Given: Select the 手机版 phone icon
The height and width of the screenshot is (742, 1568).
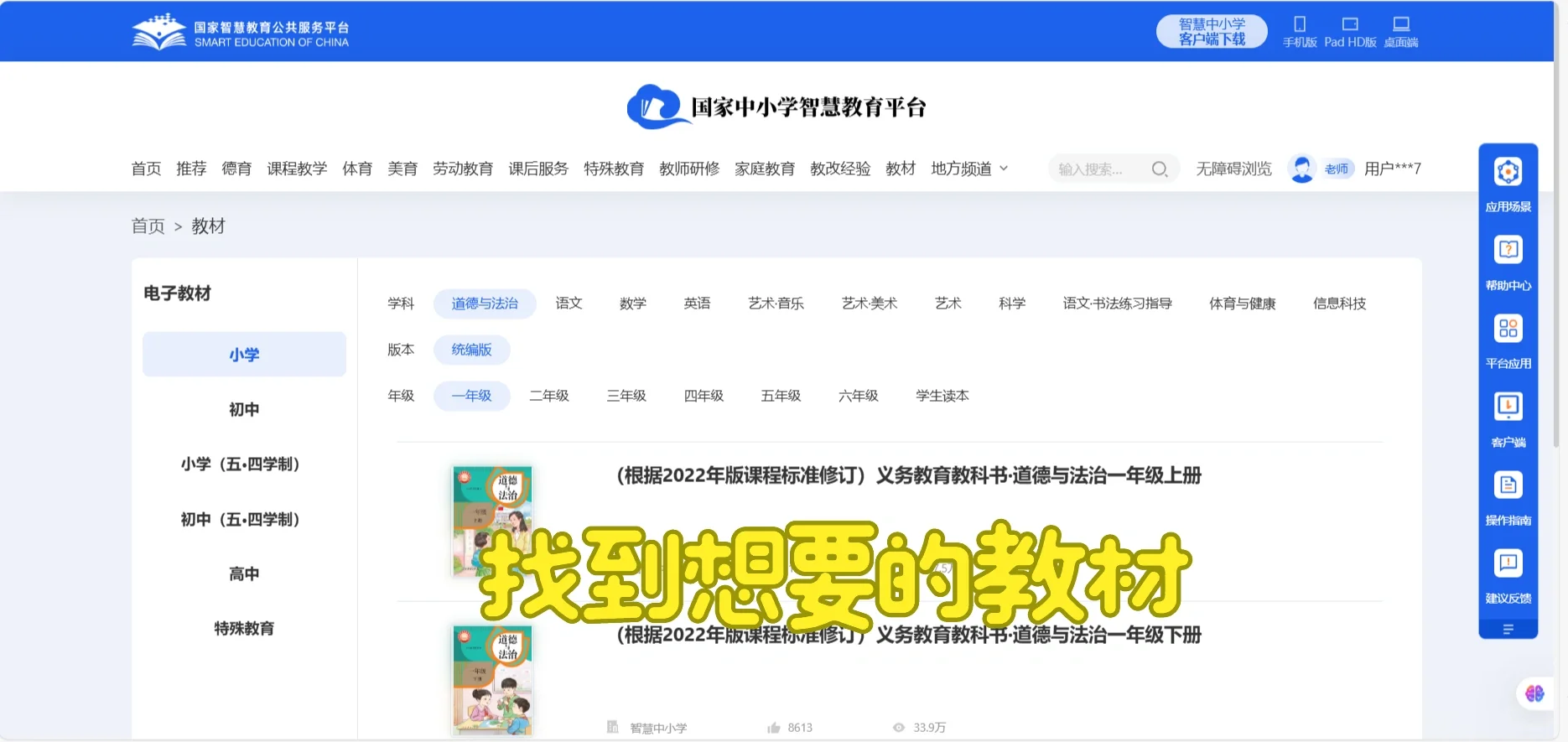Looking at the screenshot, I should coord(1300,24).
